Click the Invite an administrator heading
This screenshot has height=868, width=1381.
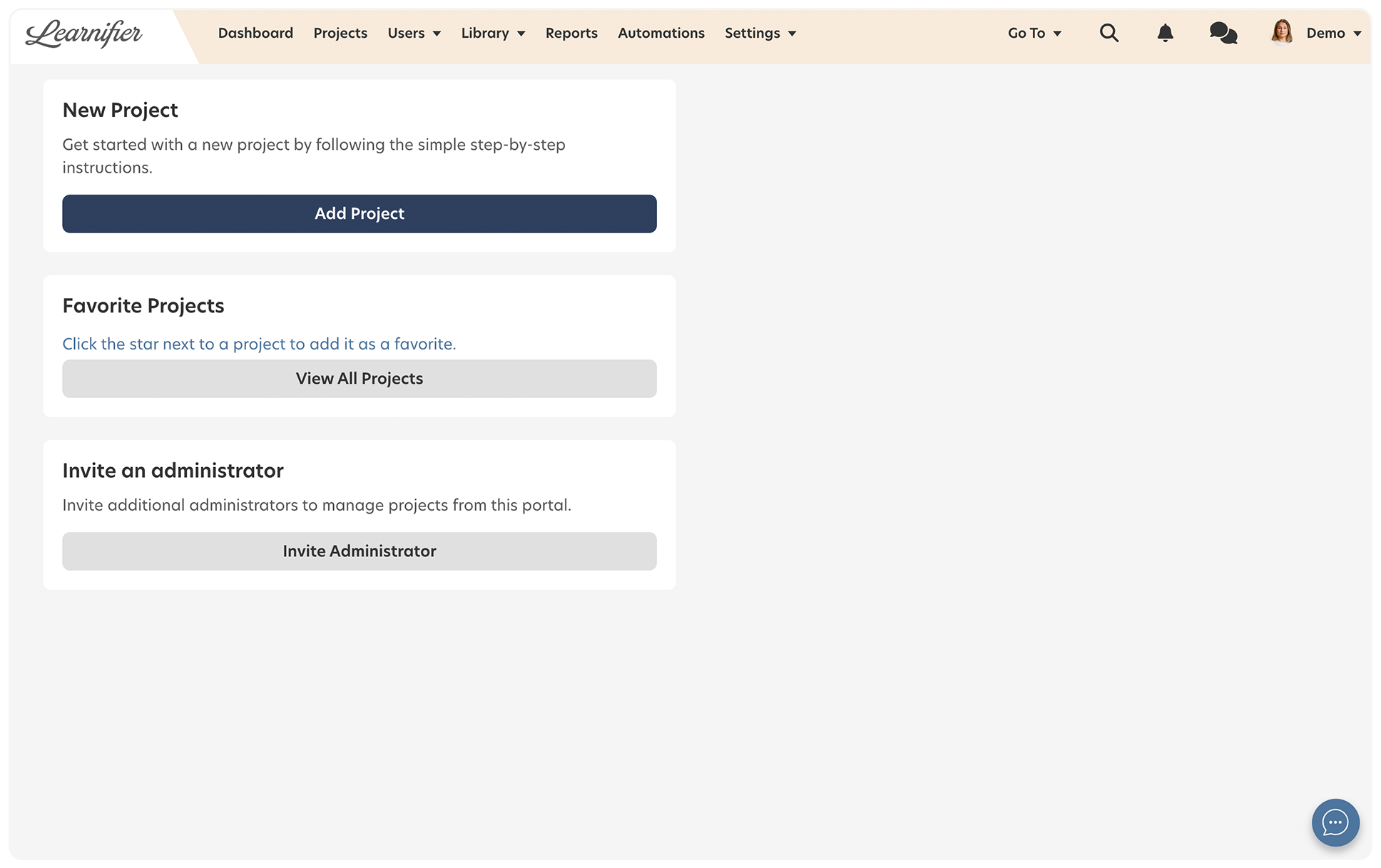(173, 471)
